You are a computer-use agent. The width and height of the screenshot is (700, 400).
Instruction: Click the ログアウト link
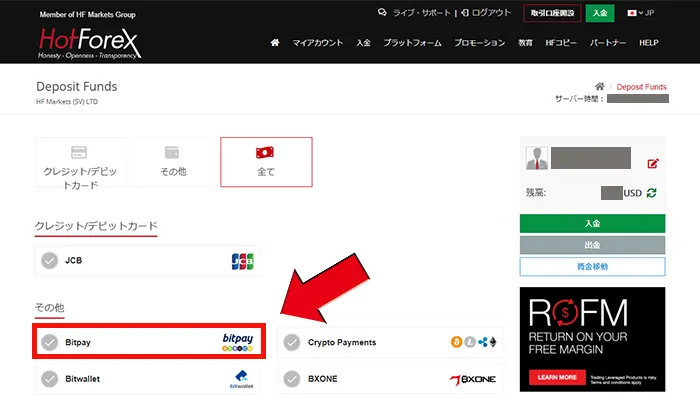click(x=491, y=13)
